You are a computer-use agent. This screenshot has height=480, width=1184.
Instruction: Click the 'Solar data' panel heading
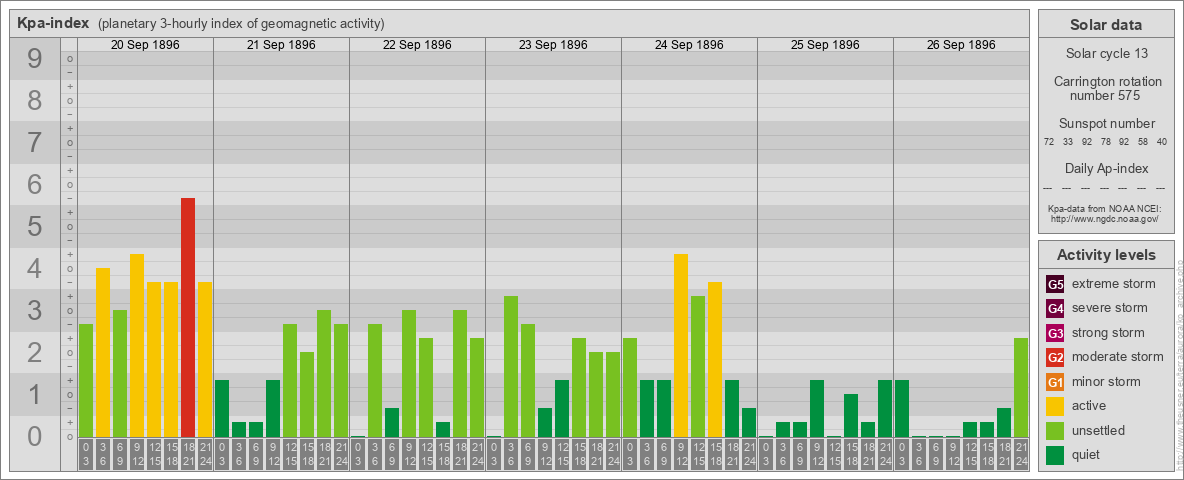coord(1106,25)
